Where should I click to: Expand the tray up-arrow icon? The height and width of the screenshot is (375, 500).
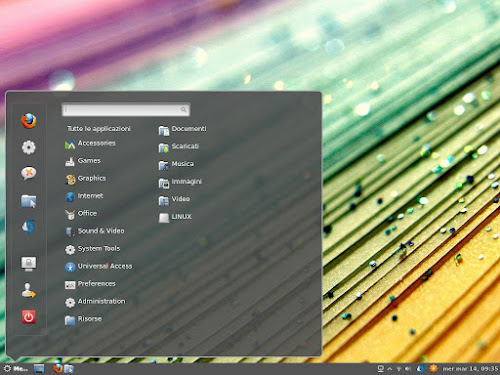coord(390,369)
